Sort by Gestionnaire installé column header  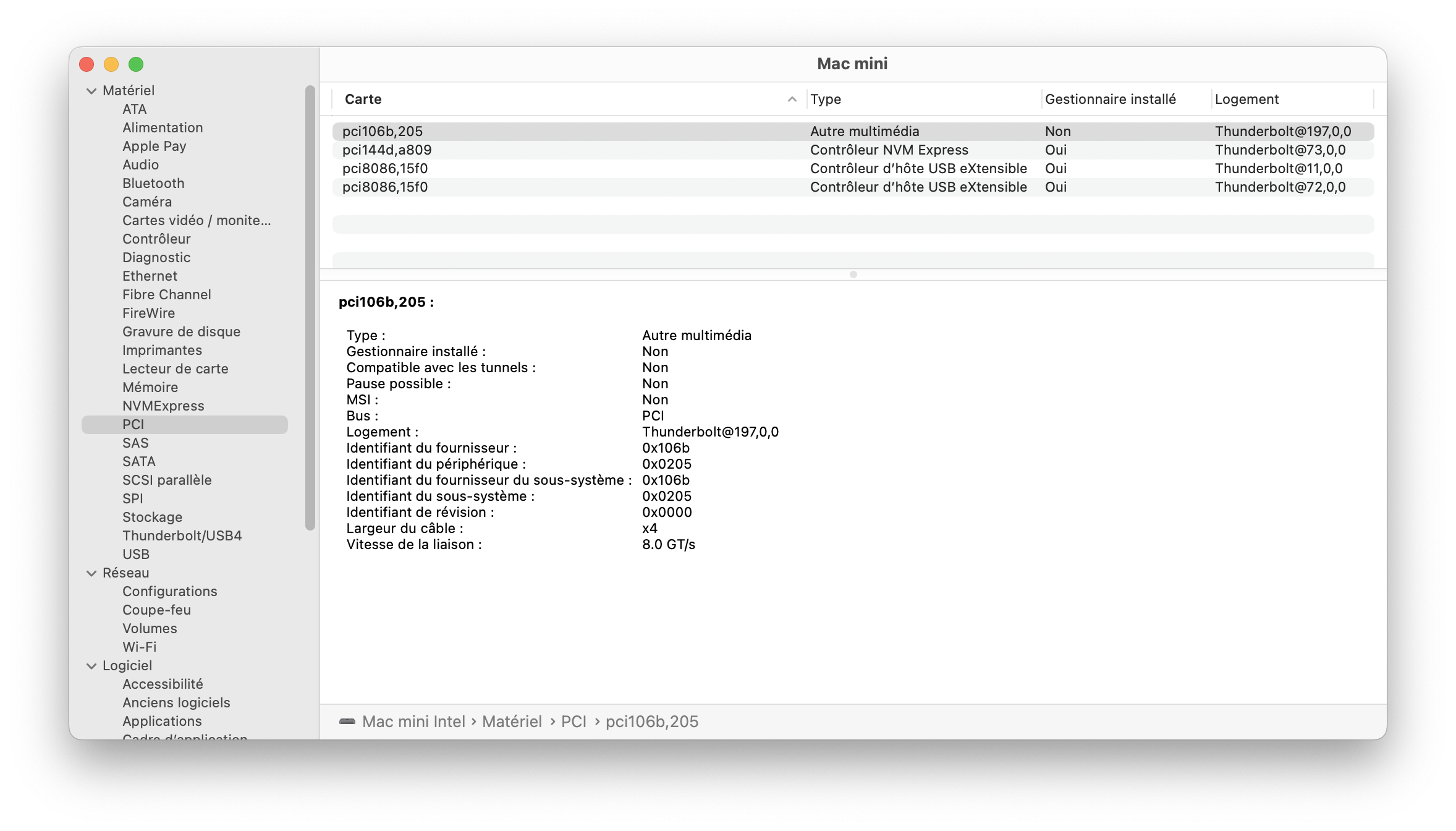(1110, 99)
